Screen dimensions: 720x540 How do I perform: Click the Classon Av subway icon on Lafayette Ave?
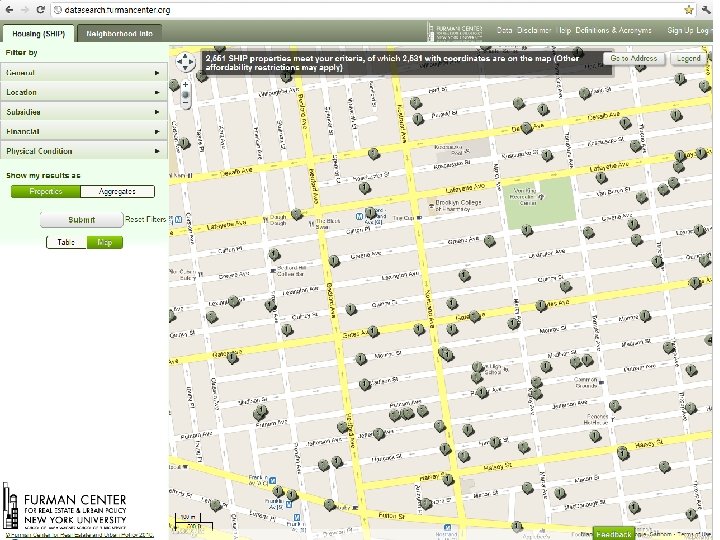179,220
